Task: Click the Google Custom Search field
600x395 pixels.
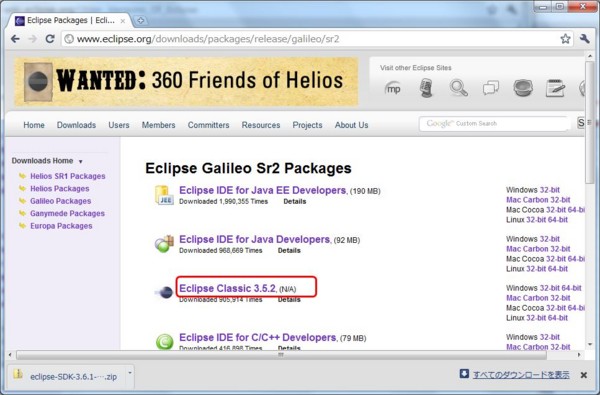Action: (x=494, y=124)
